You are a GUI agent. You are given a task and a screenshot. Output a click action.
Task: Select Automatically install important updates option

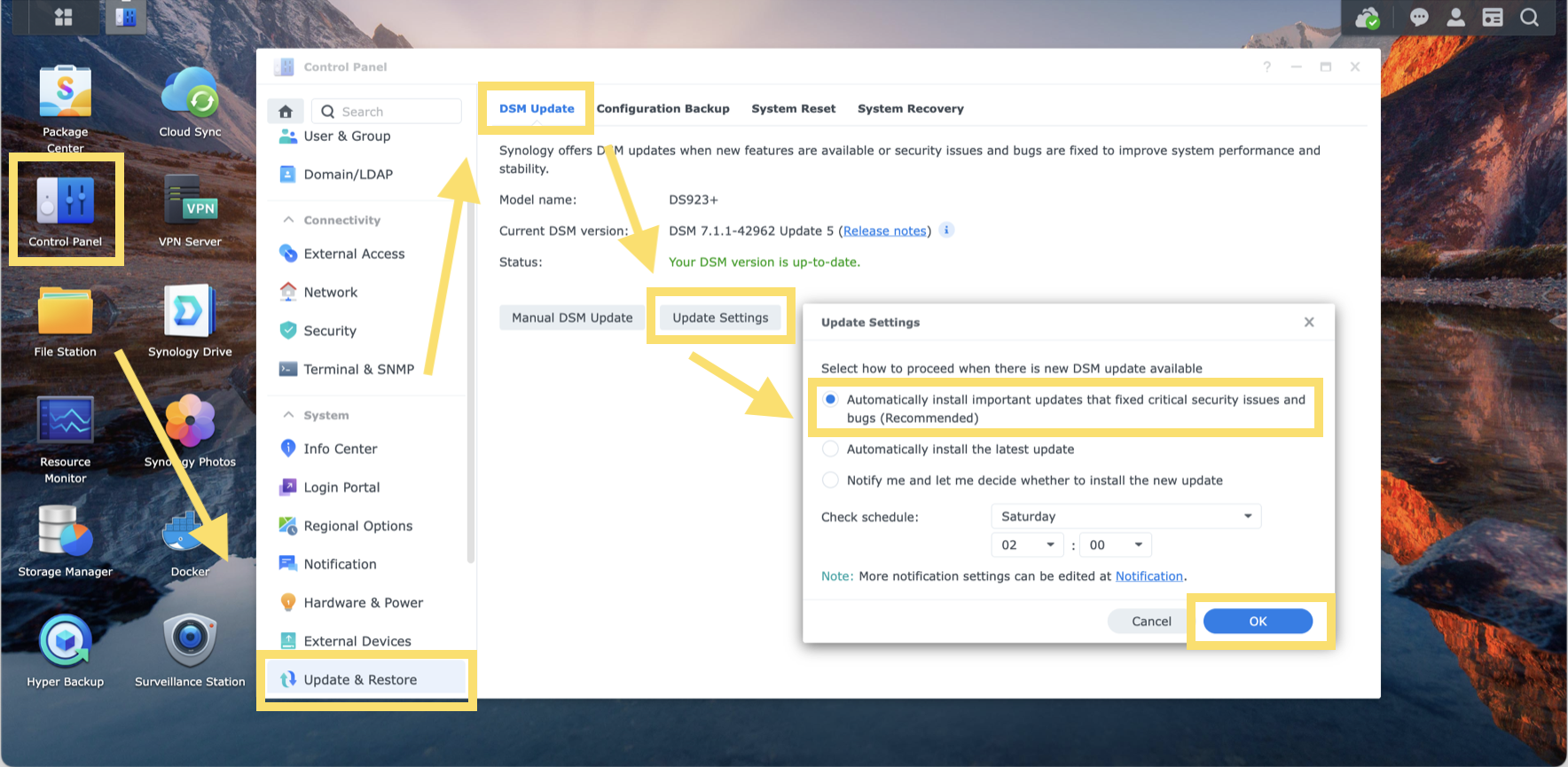[830, 400]
